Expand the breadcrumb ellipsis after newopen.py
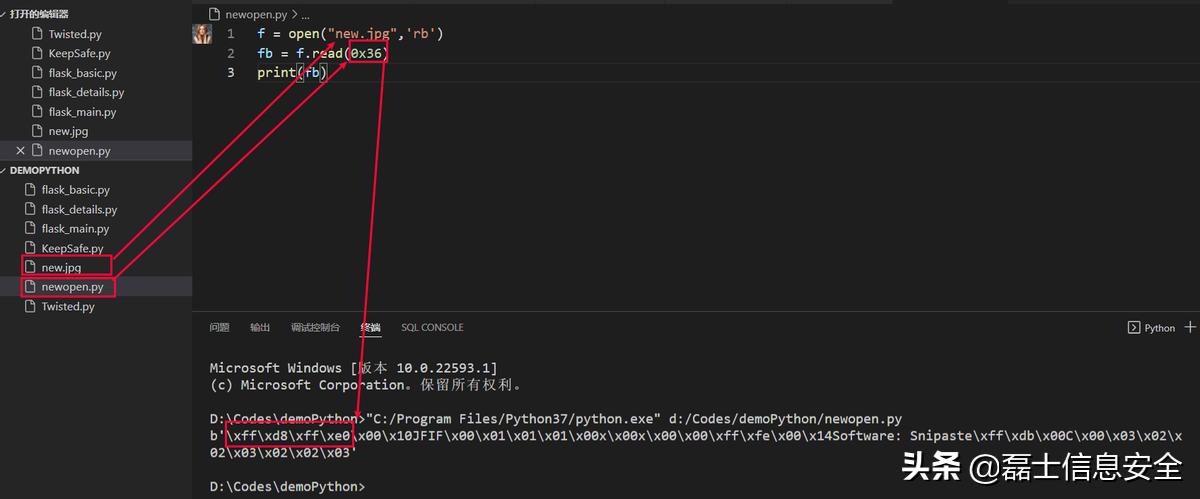This screenshot has height=499, width=1200. pos(304,14)
